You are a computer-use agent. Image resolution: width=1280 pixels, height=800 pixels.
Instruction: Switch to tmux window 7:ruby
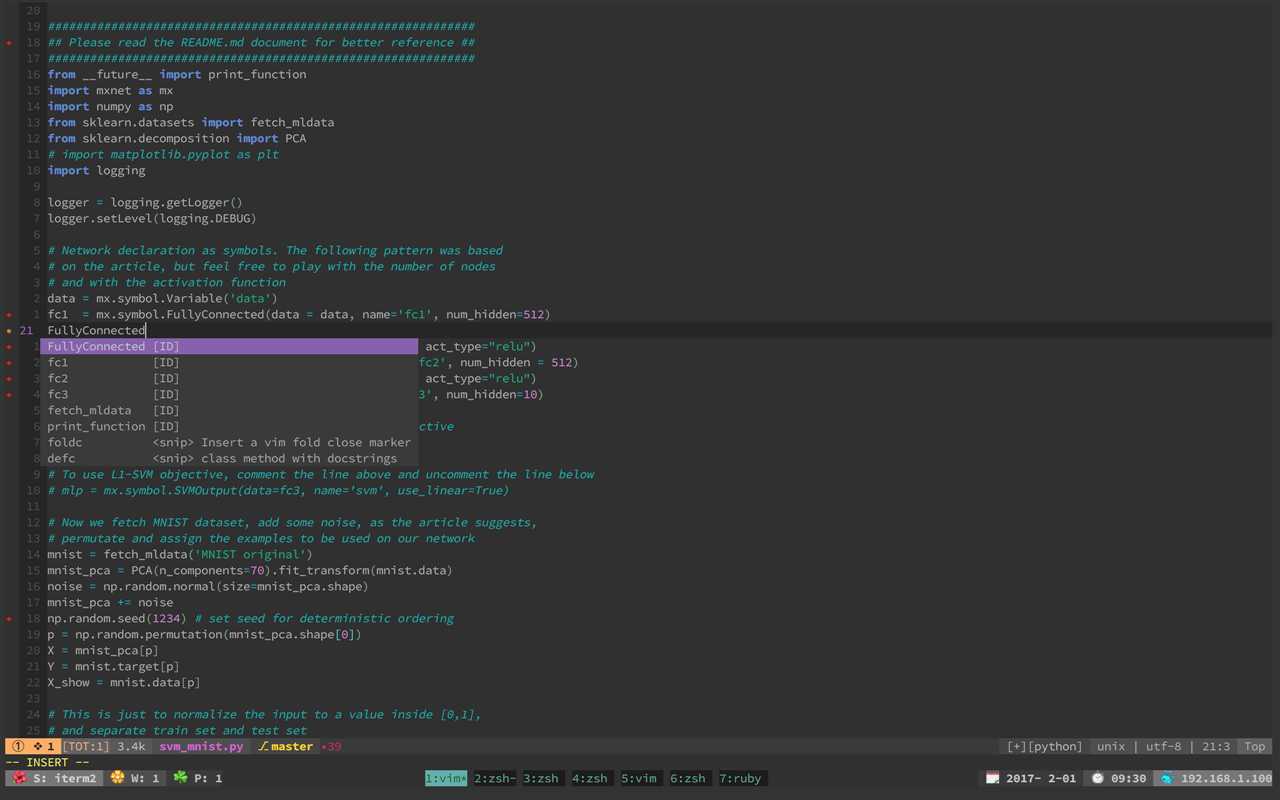point(740,778)
